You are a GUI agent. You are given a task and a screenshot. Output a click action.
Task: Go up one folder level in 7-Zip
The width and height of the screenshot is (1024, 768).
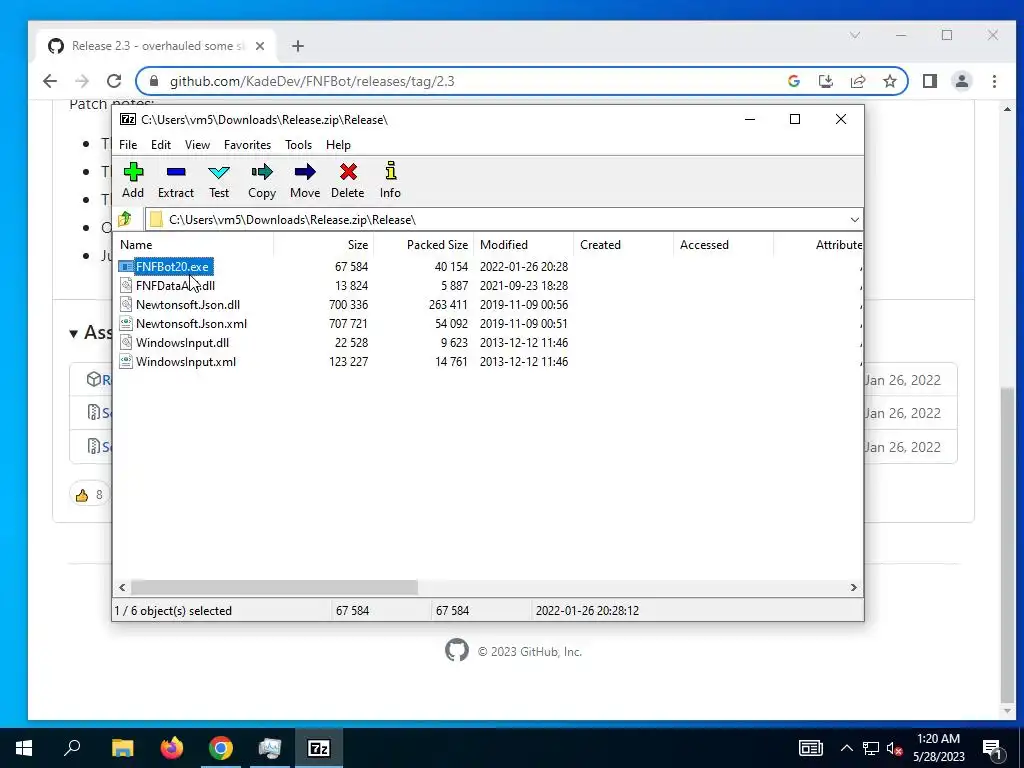[x=125, y=219]
